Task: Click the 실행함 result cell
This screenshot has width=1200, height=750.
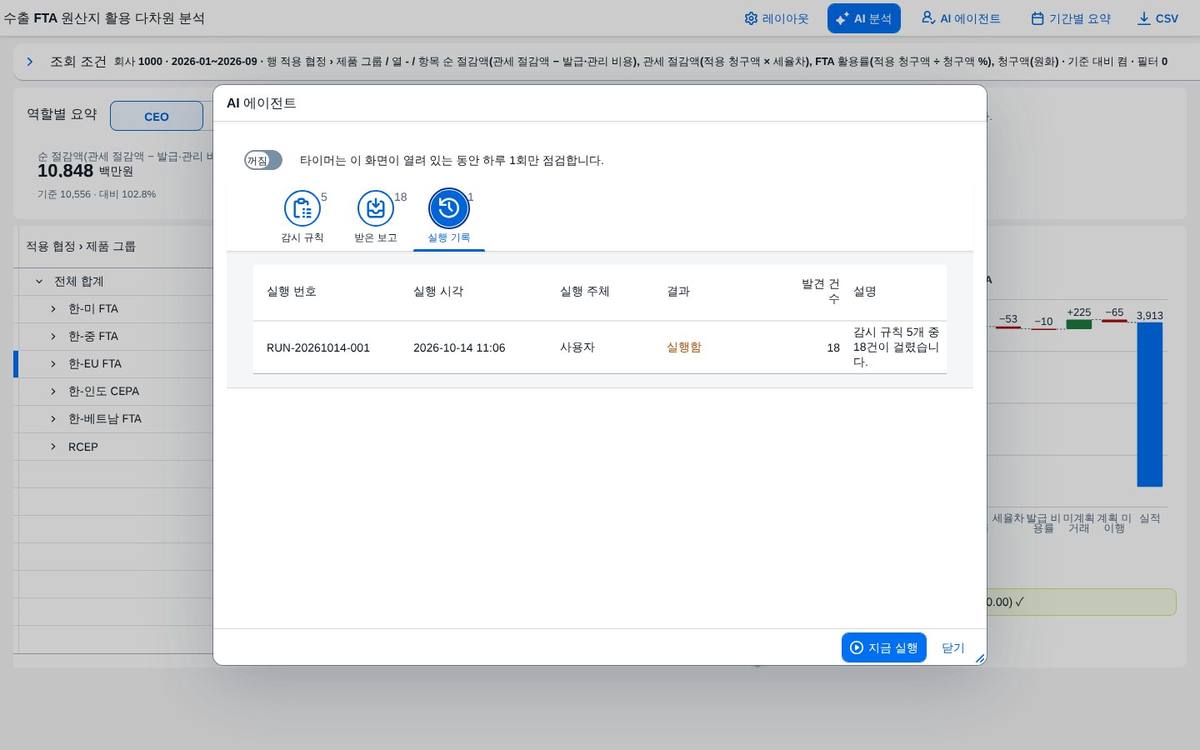Action: coord(684,348)
